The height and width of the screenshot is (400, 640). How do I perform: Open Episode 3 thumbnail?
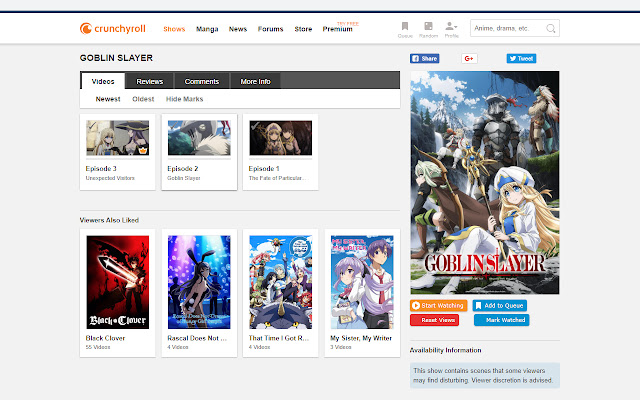pyautogui.click(x=118, y=138)
